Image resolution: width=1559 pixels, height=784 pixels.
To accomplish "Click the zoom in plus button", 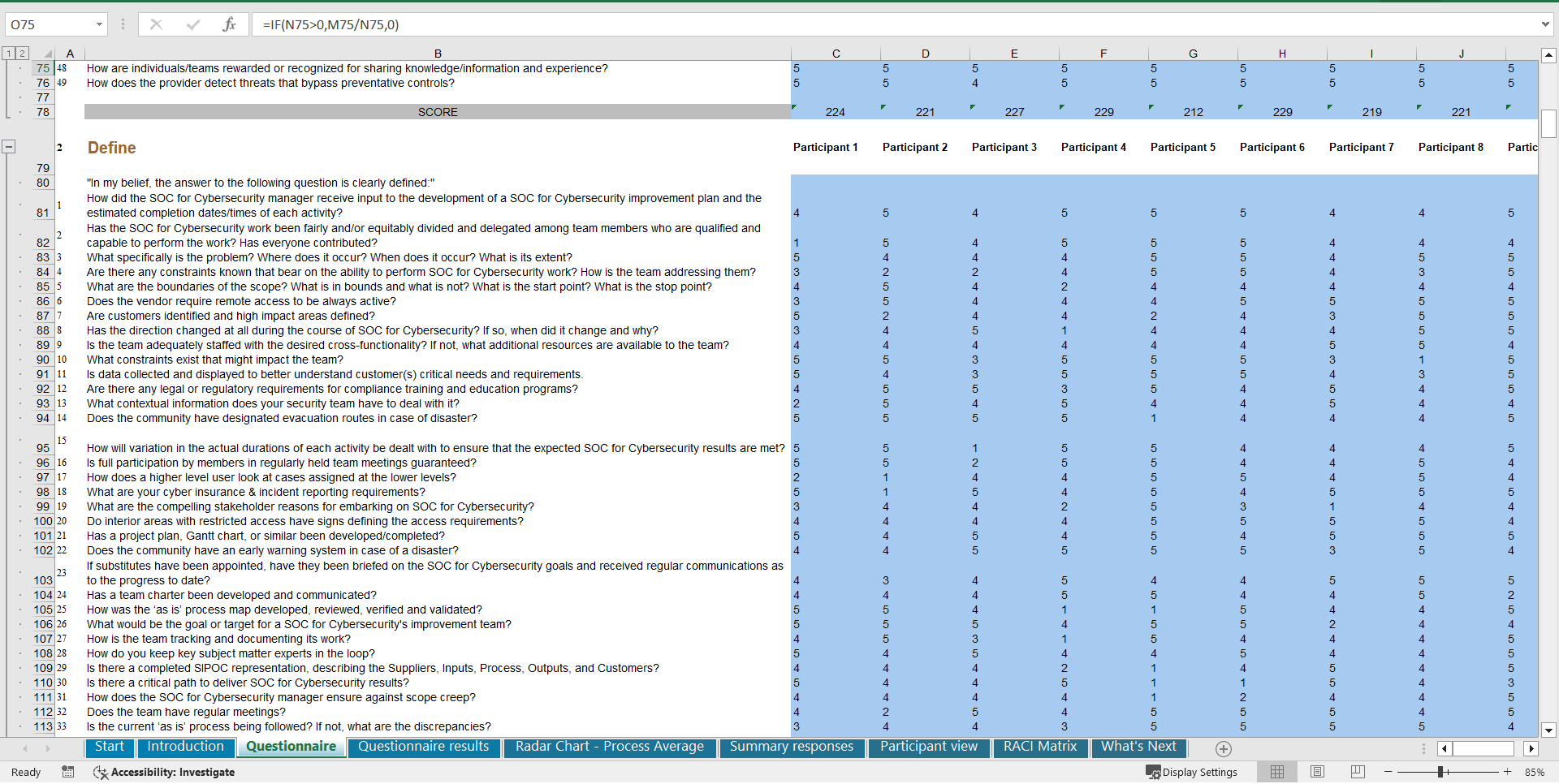I will pos(1508,772).
